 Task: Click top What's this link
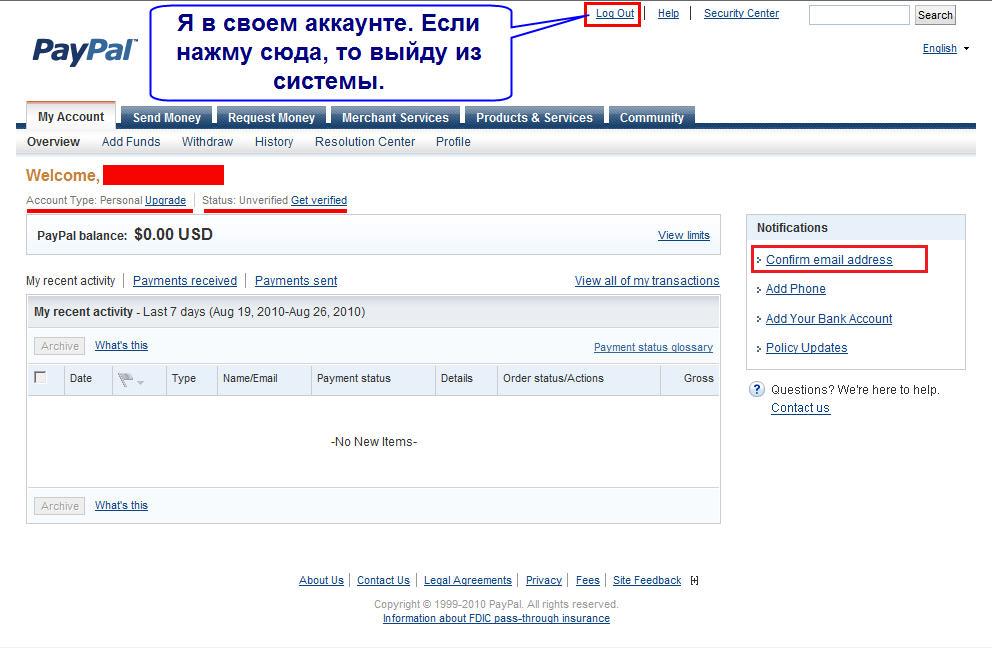click(x=121, y=345)
